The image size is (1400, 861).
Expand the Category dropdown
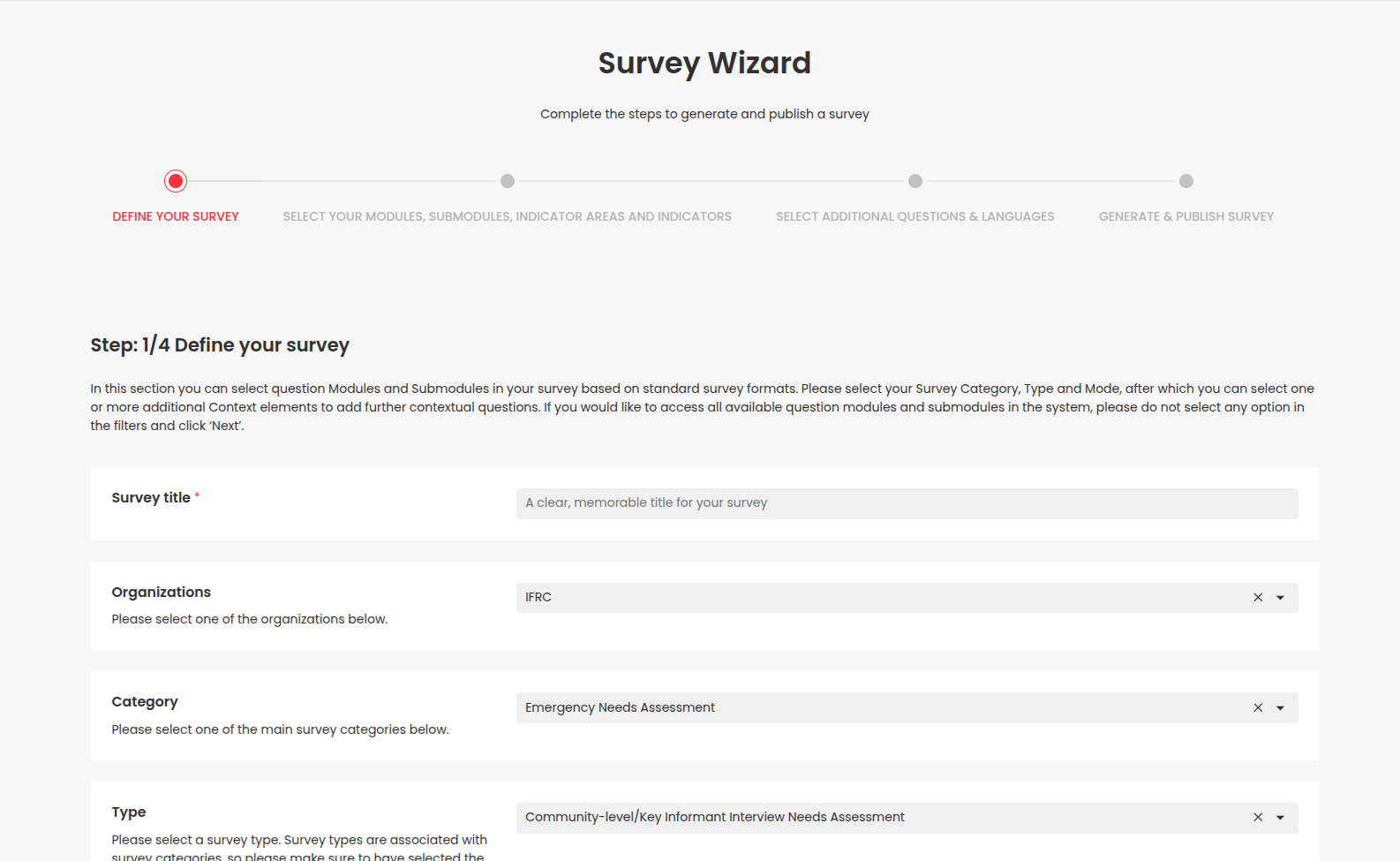(1279, 707)
